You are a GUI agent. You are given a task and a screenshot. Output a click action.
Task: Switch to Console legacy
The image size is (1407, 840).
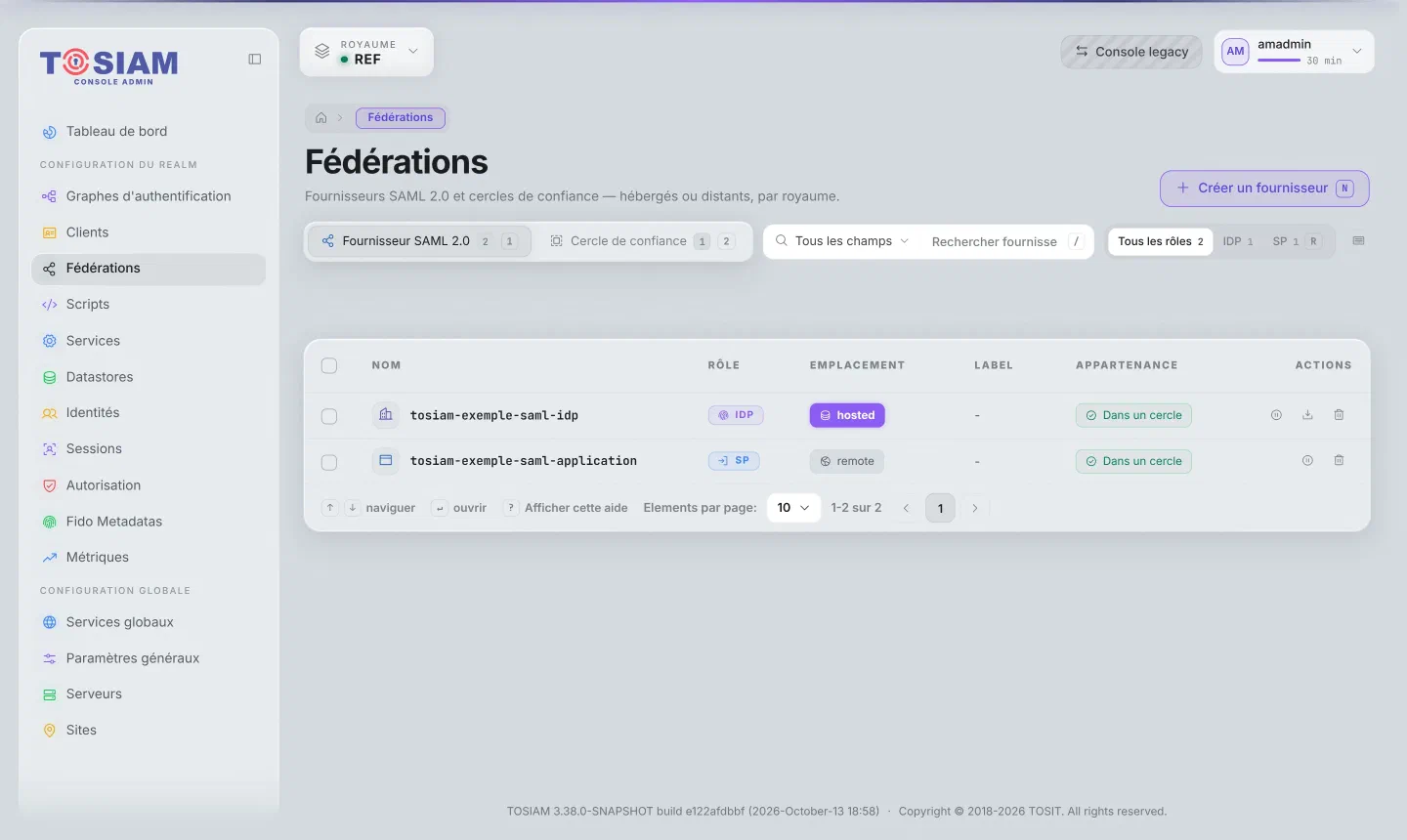1131,52
